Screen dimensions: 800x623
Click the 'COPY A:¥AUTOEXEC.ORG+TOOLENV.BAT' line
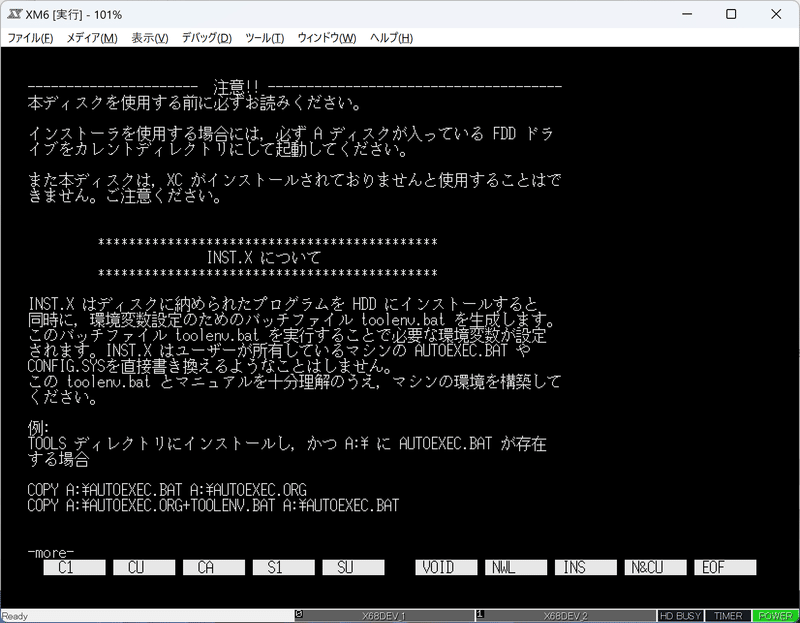tap(213, 506)
